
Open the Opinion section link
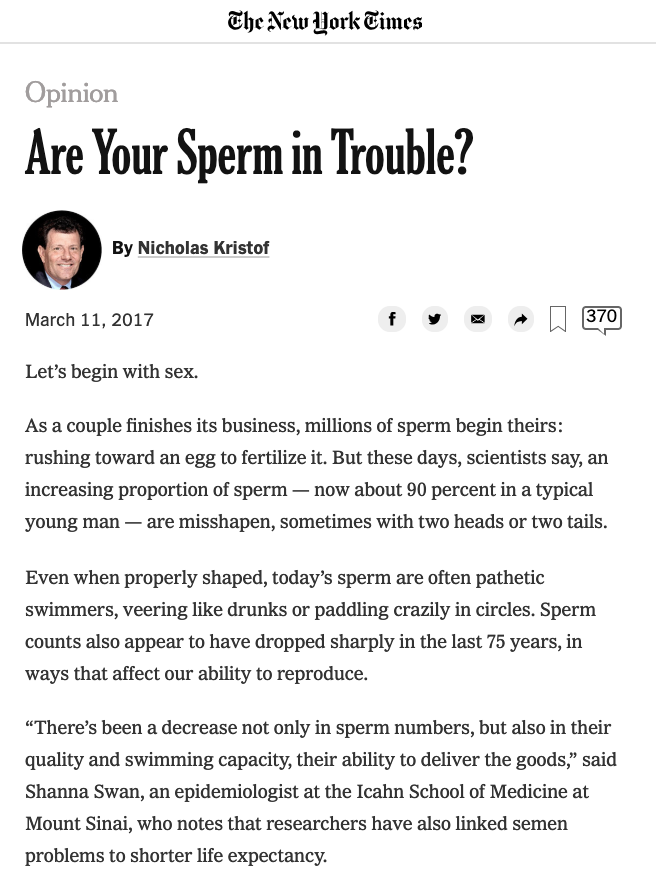coord(72,93)
